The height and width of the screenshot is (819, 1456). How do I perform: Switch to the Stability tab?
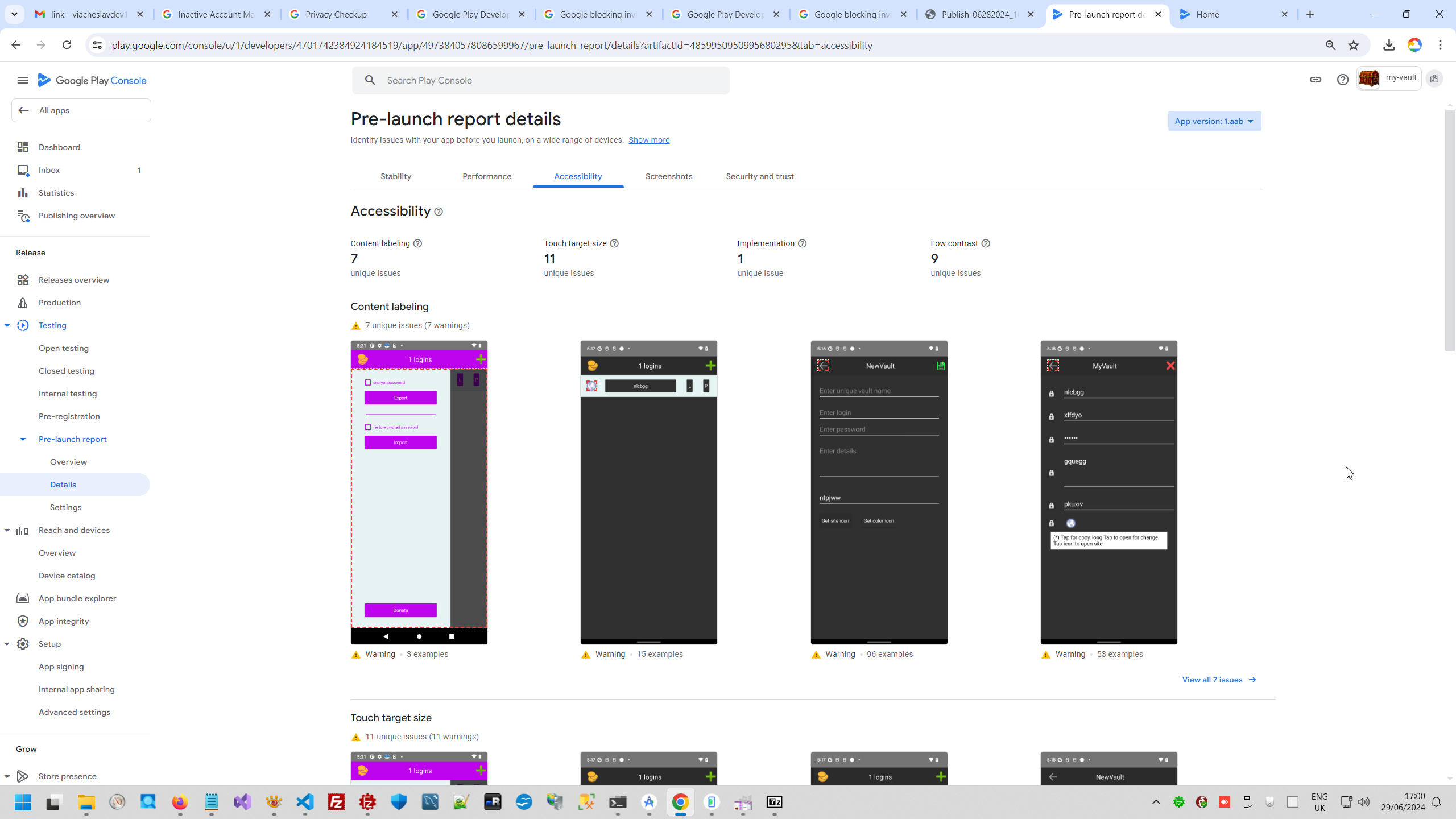tap(396, 176)
